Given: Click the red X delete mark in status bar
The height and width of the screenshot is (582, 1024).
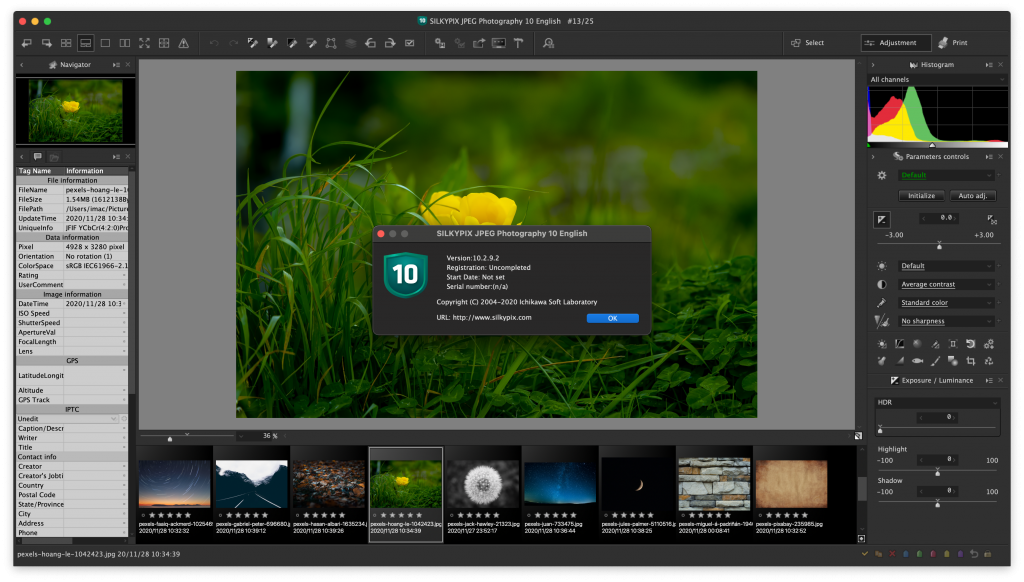Looking at the screenshot, I should (892, 554).
